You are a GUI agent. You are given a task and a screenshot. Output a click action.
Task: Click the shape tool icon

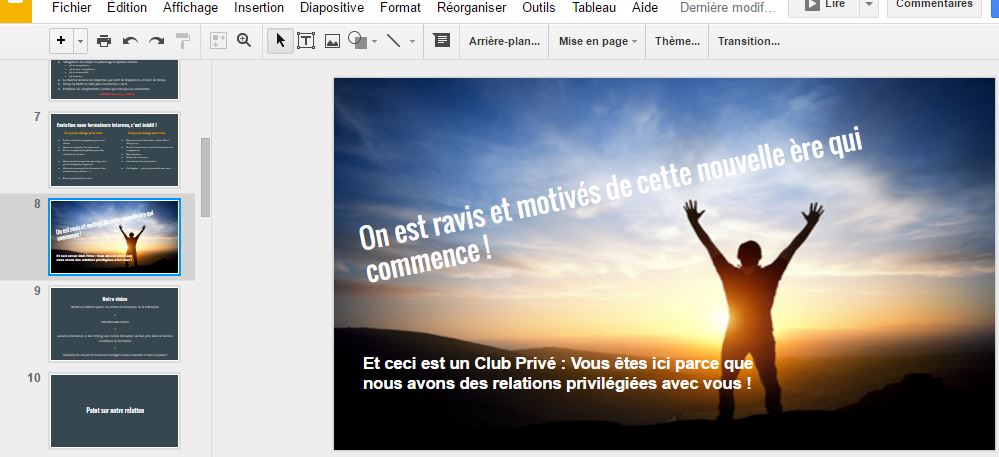pyautogui.click(x=357, y=41)
